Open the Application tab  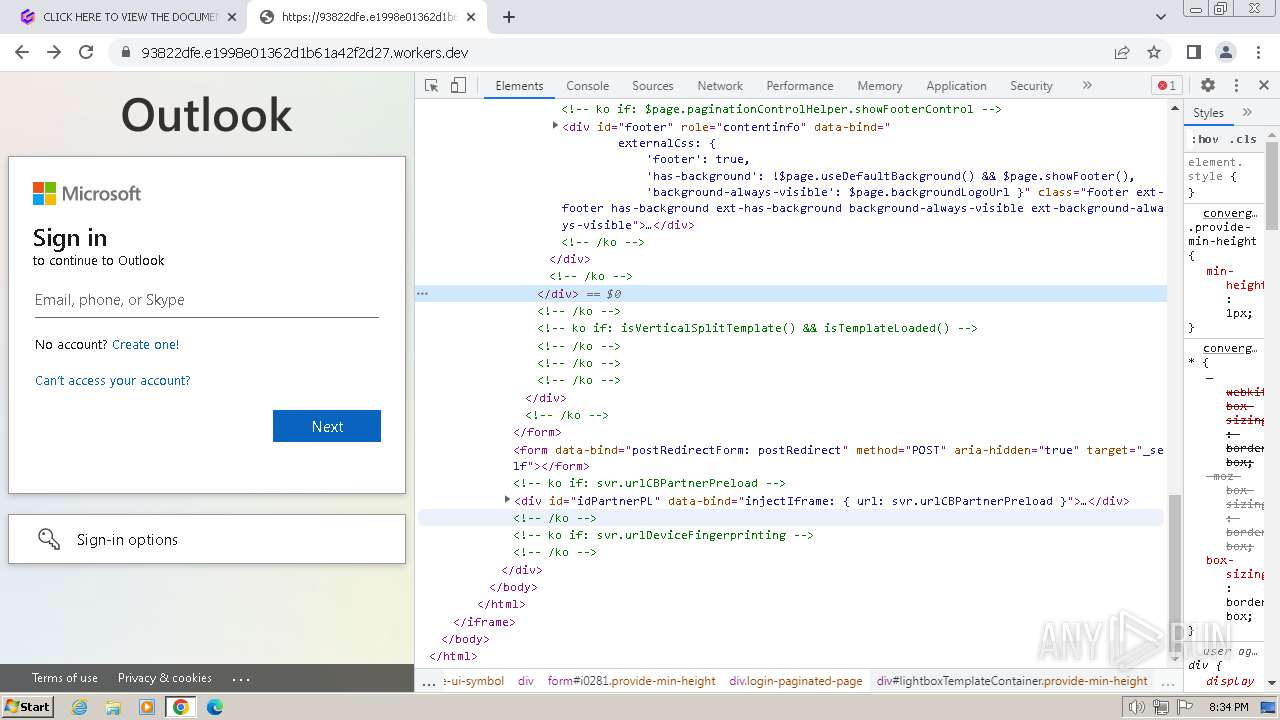point(956,86)
